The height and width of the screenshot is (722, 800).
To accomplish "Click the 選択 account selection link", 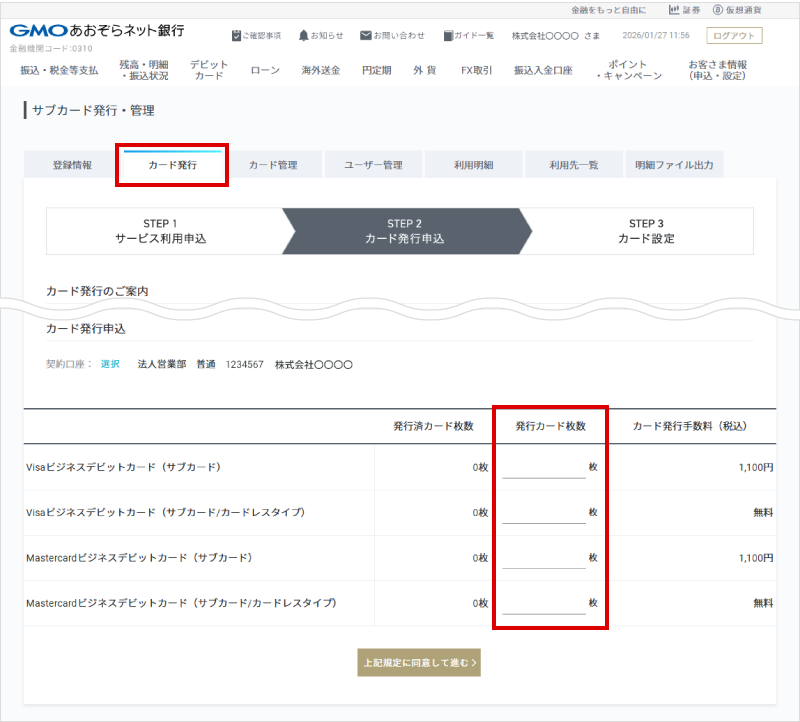I will [110, 364].
